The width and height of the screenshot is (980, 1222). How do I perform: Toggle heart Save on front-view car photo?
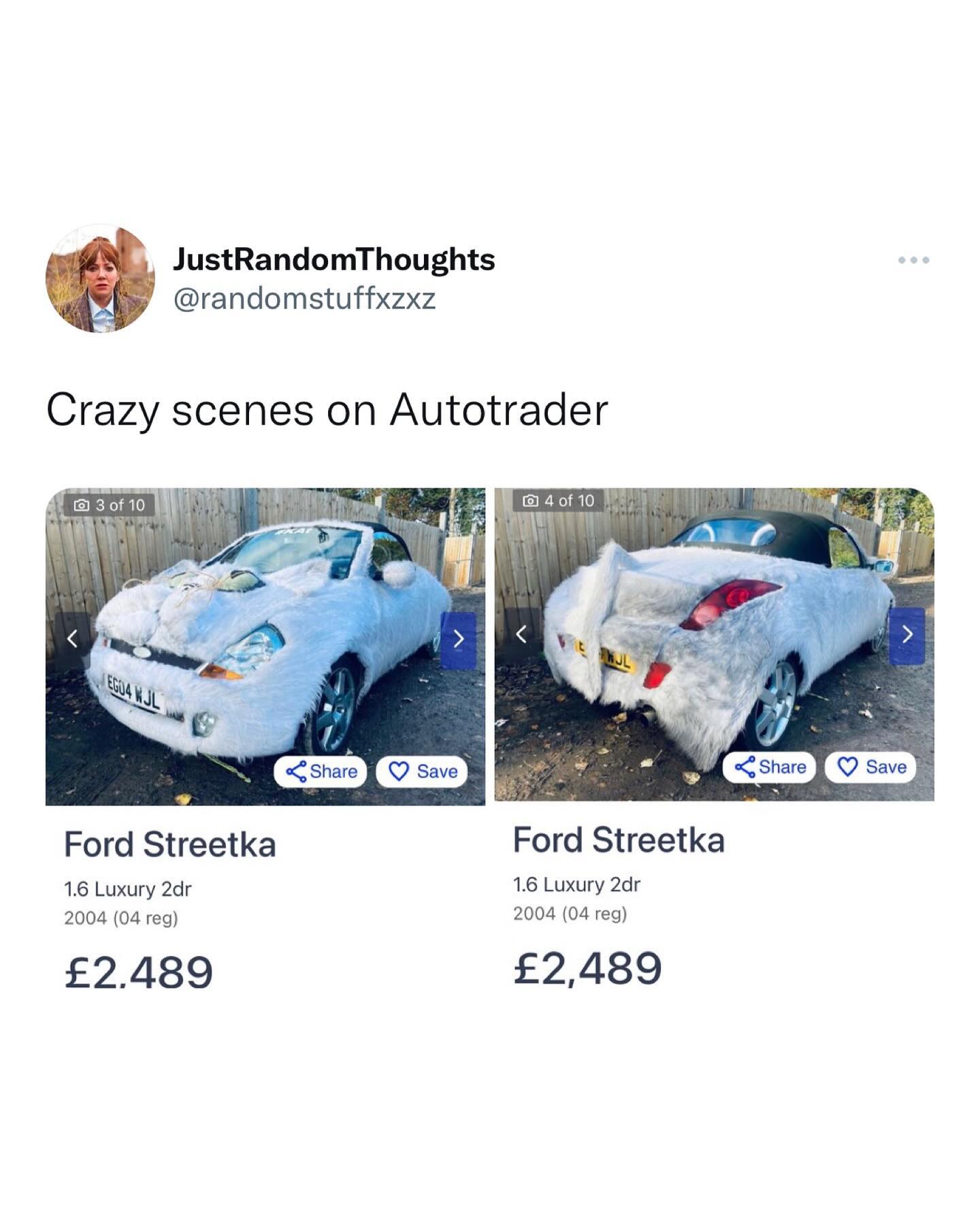pyautogui.click(x=422, y=771)
